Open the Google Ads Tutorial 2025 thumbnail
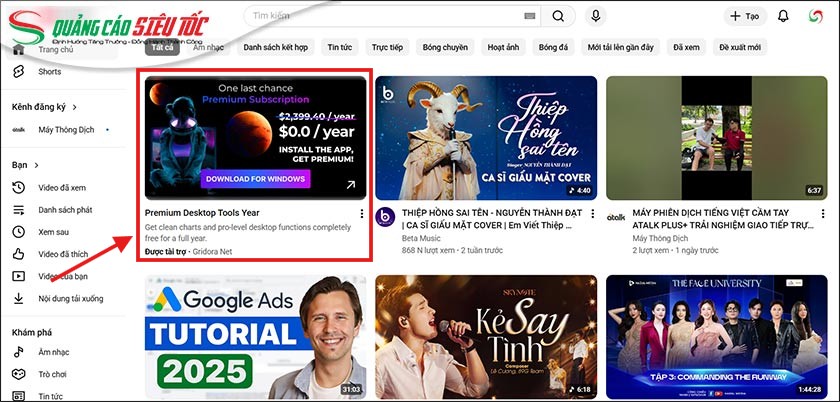 click(256, 337)
